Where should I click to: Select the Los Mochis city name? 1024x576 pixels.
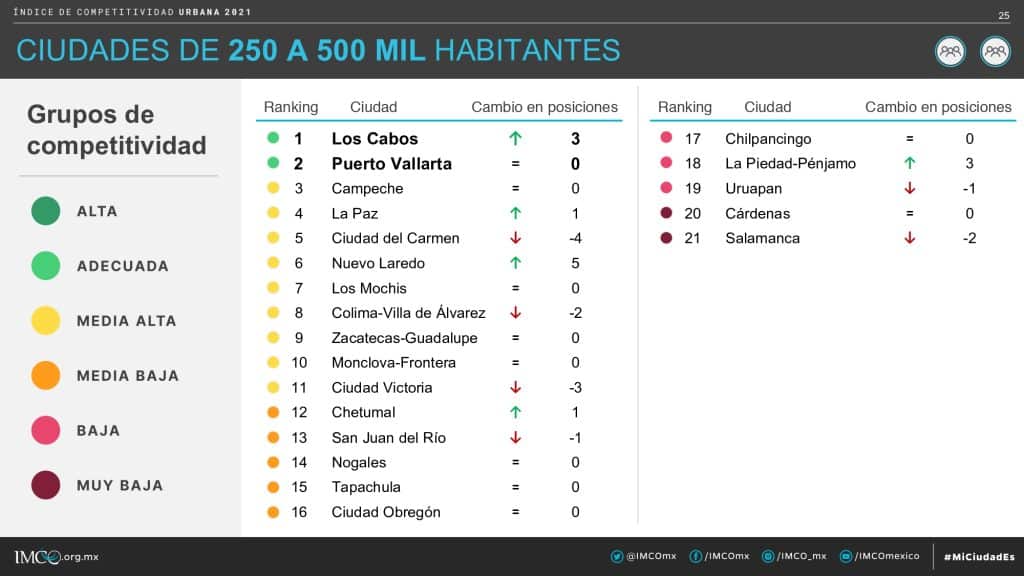click(369, 288)
